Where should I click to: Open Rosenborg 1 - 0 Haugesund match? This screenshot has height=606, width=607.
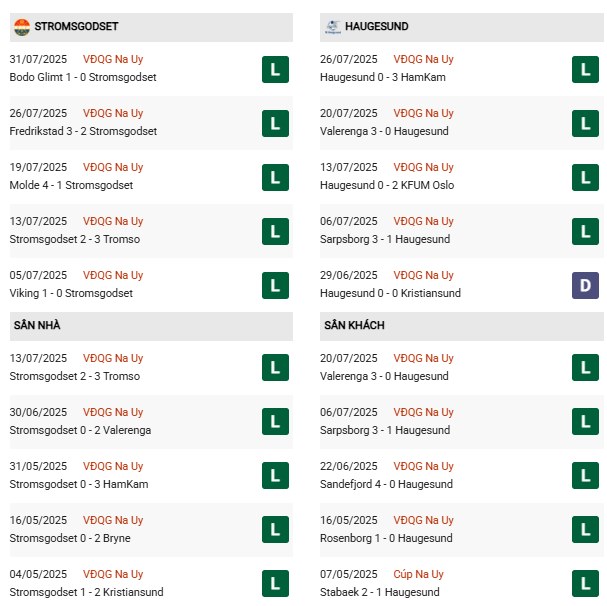point(385,538)
